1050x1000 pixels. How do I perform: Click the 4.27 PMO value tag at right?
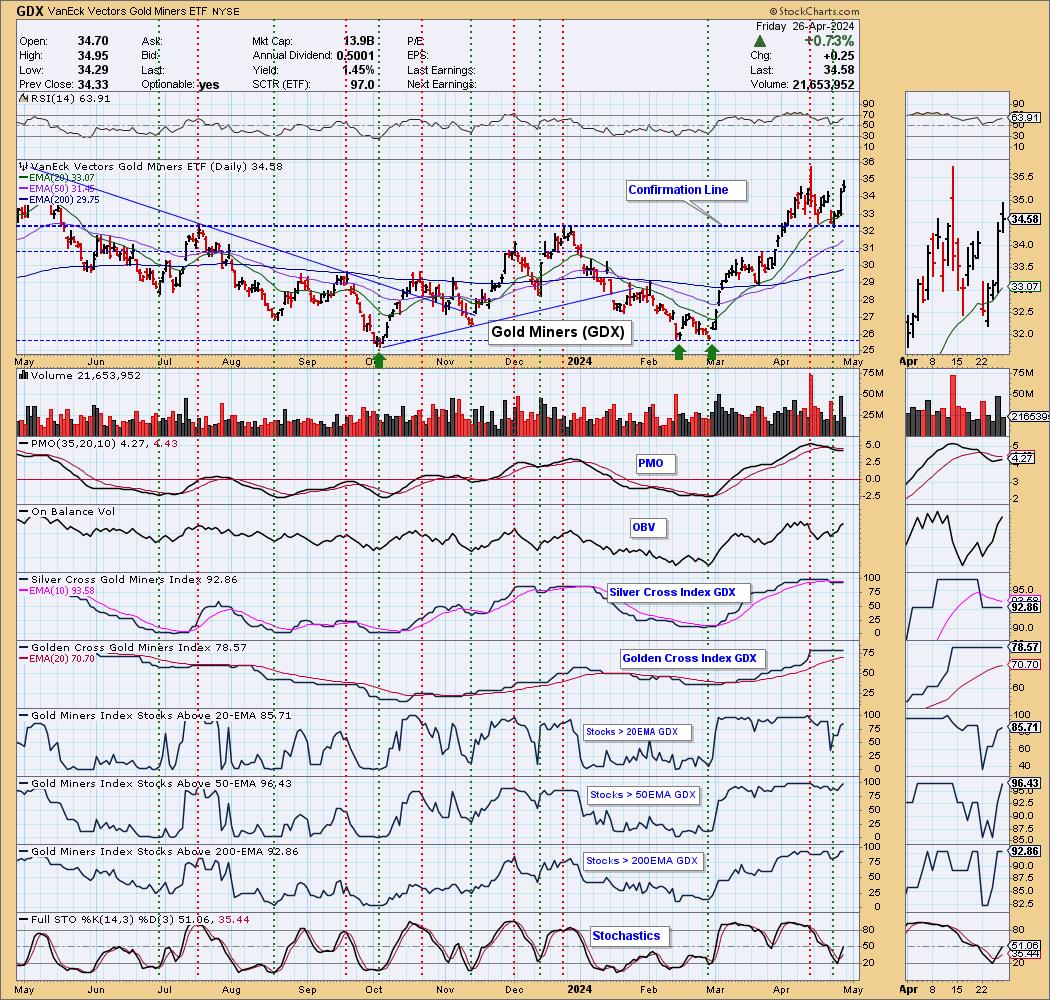coord(1023,459)
